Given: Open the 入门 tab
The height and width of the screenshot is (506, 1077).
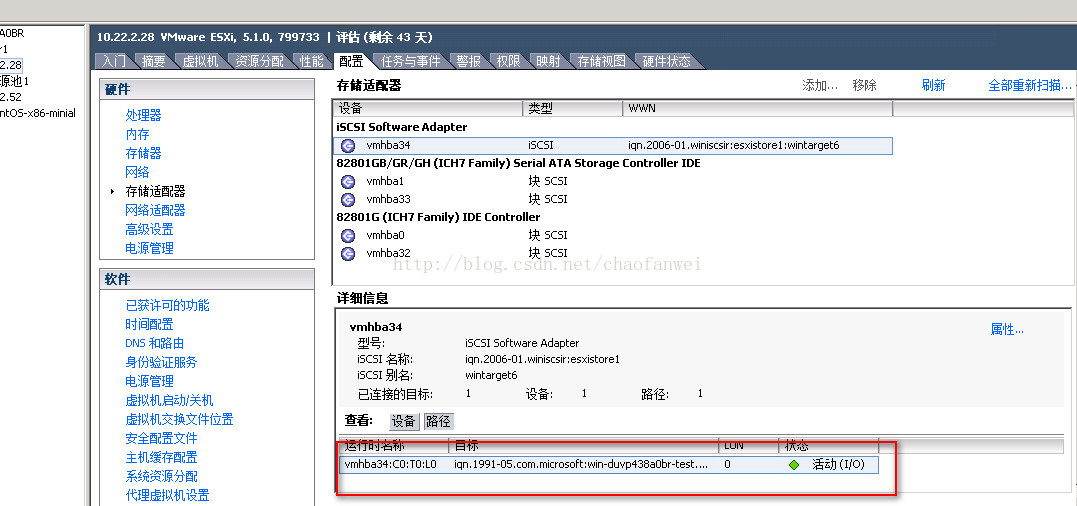Looking at the screenshot, I should [x=114, y=61].
